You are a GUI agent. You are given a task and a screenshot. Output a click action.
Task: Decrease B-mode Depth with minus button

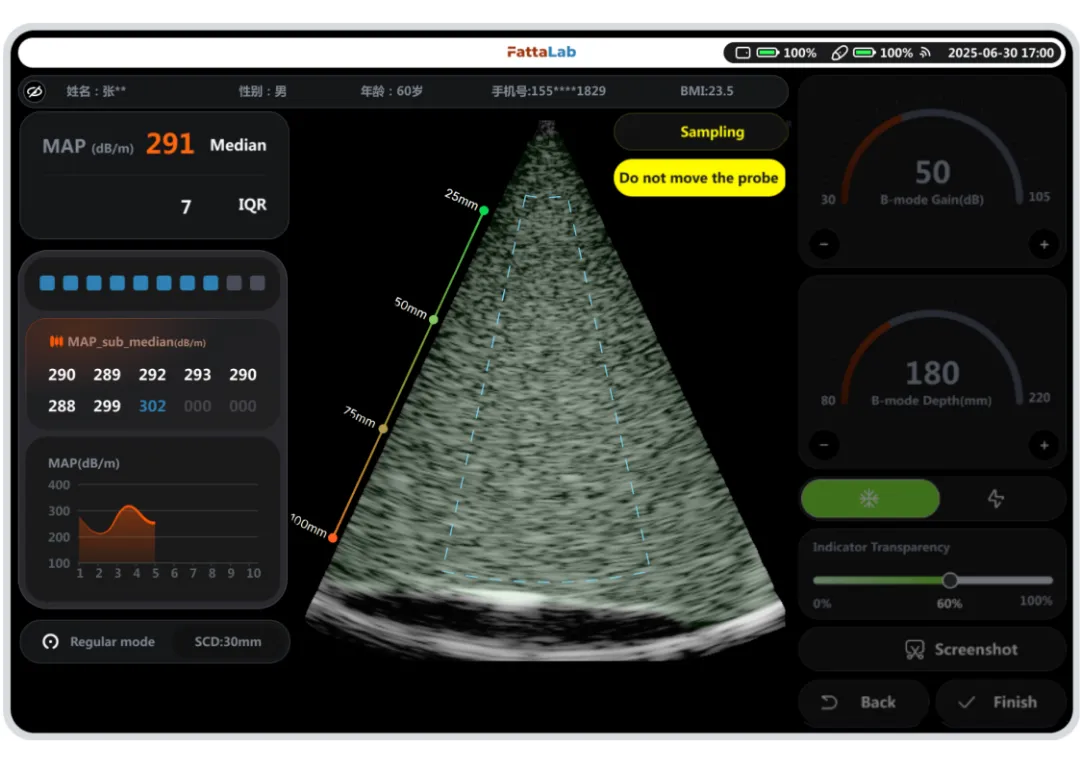[x=824, y=446]
